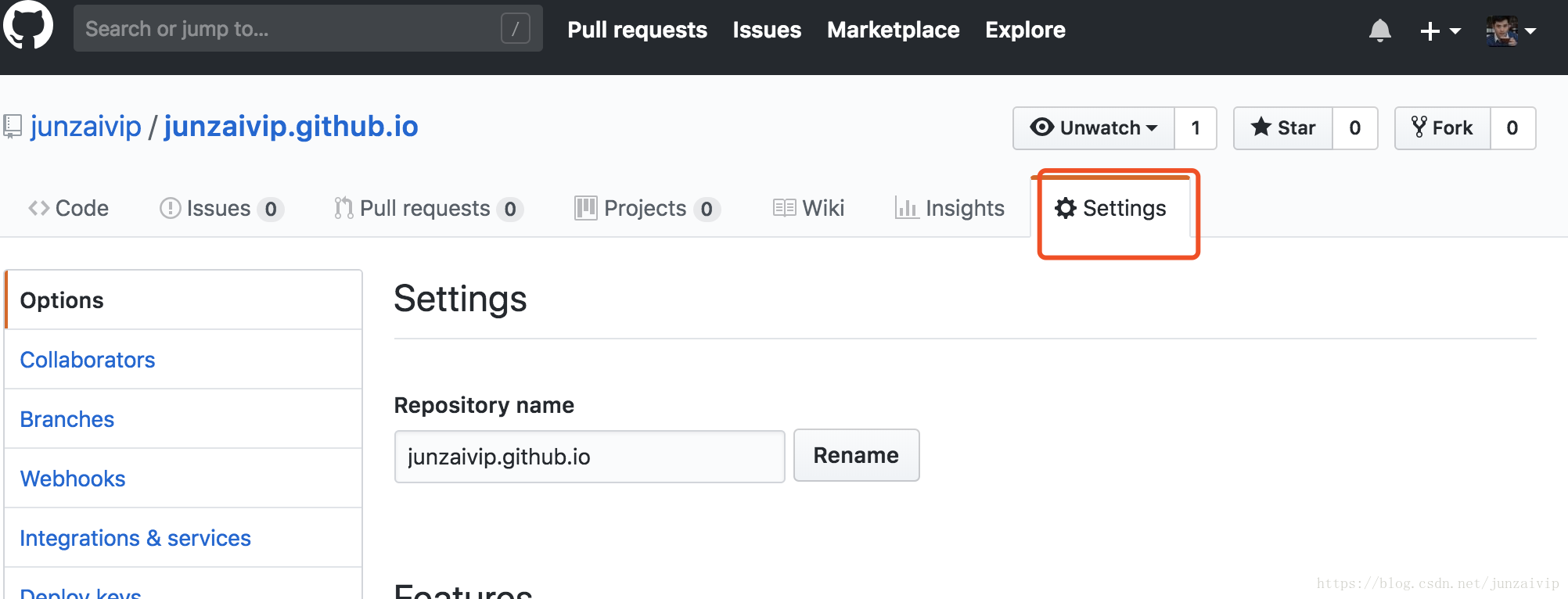Screen dimensions: 1568x599
Task: Open the junzaivip owner profile link
Action: [x=86, y=126]
